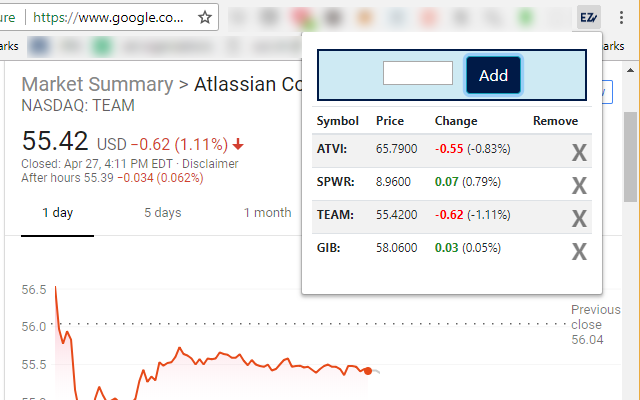640x400 pixels.
Task: Delete the GIB row
Action: coord(578,251)
